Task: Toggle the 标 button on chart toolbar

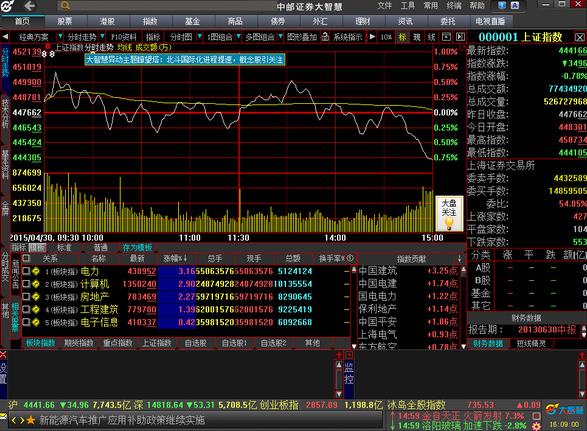Action: click(402, 37)
